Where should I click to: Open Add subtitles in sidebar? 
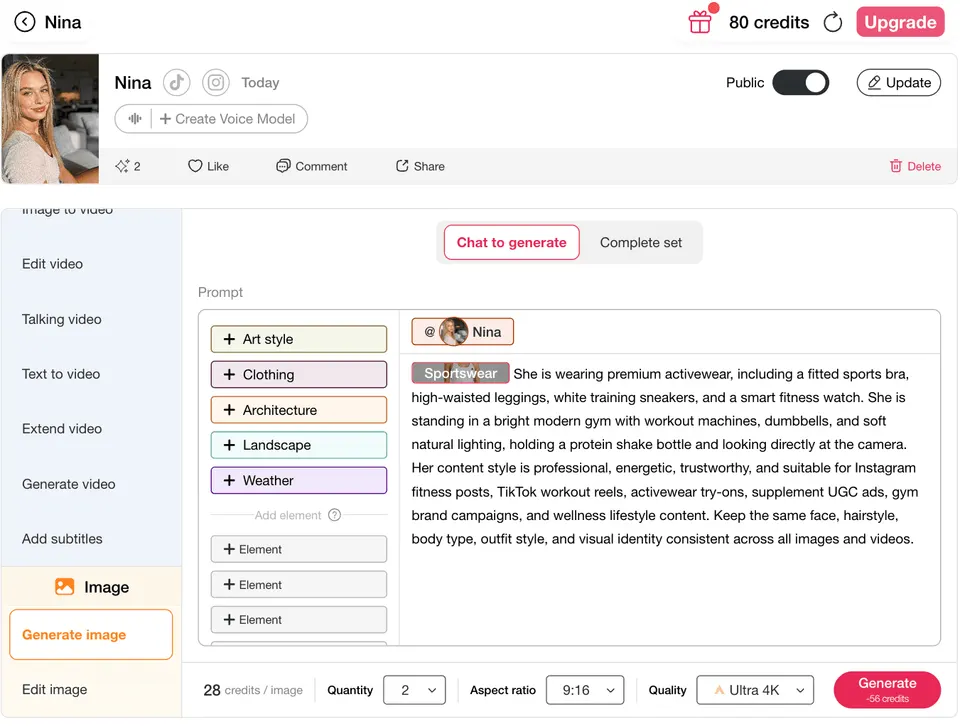pos(62,539)
